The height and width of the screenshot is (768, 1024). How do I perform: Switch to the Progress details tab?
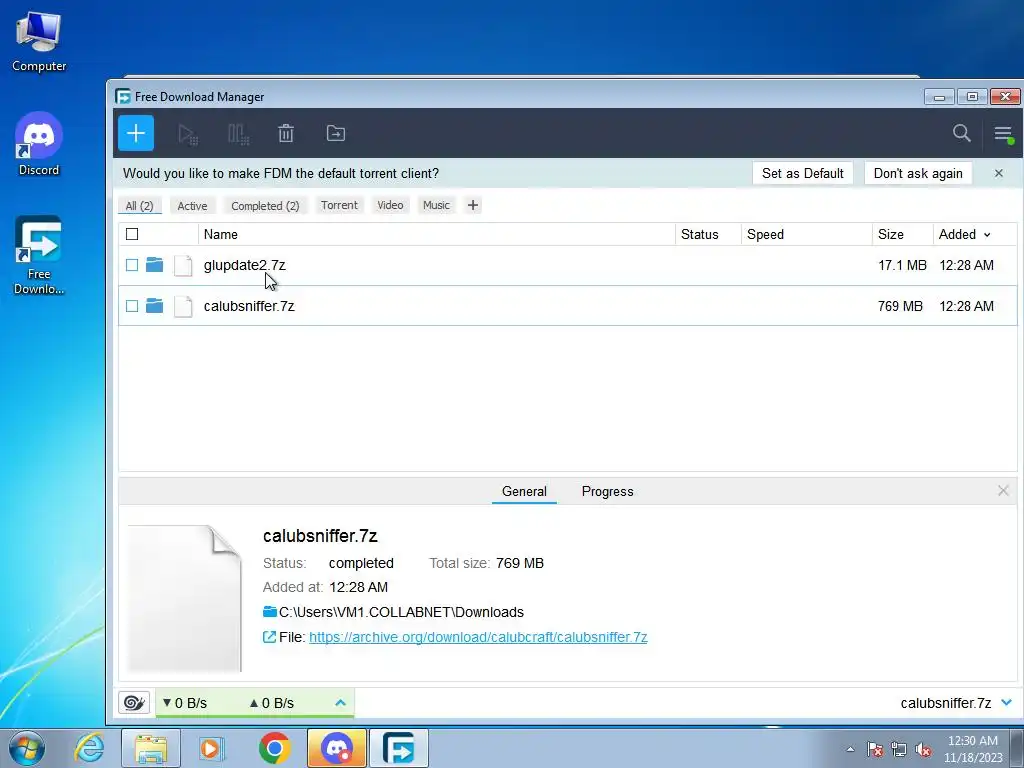607,491
